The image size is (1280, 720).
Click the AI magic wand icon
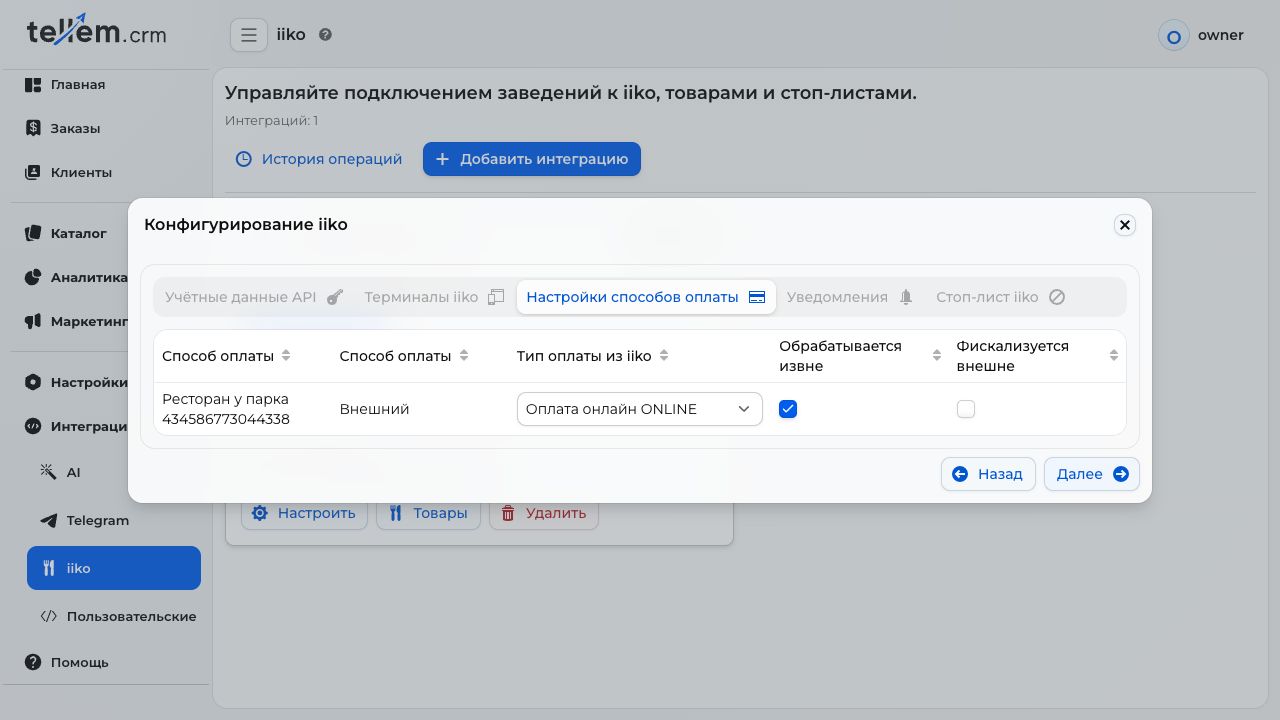48,472
